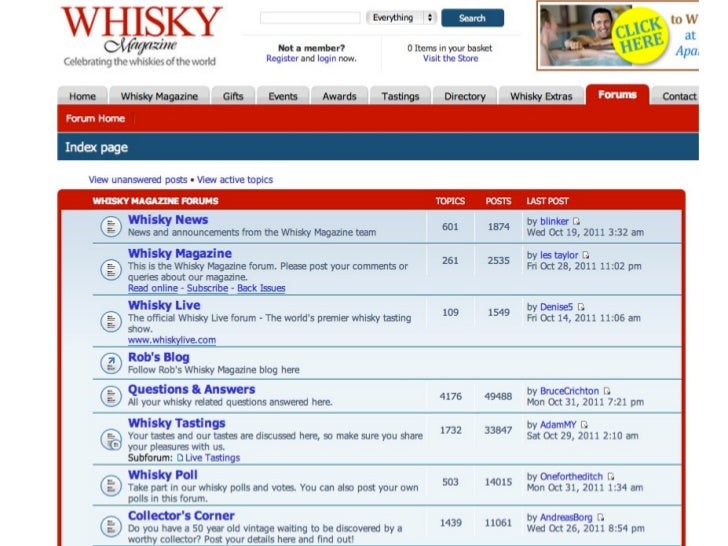View latest post icon beside les taylor
The width and height of the screenshot is (728, 546).
point(586,255)
